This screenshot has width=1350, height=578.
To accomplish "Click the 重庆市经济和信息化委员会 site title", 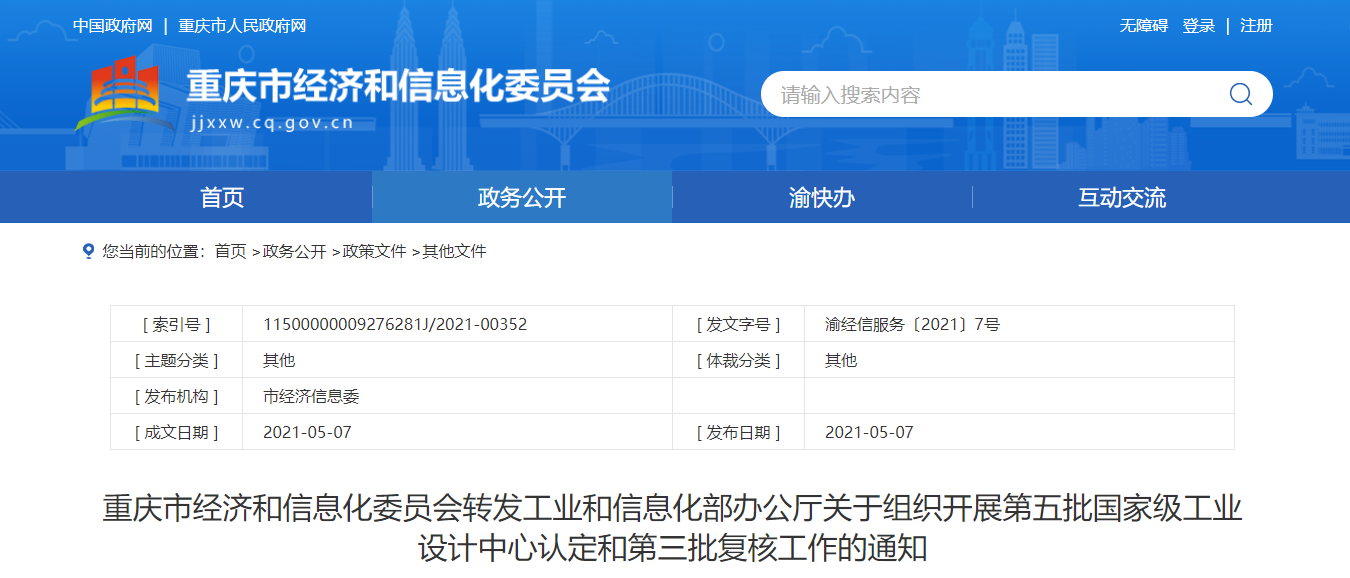I will tap(398, 86).
